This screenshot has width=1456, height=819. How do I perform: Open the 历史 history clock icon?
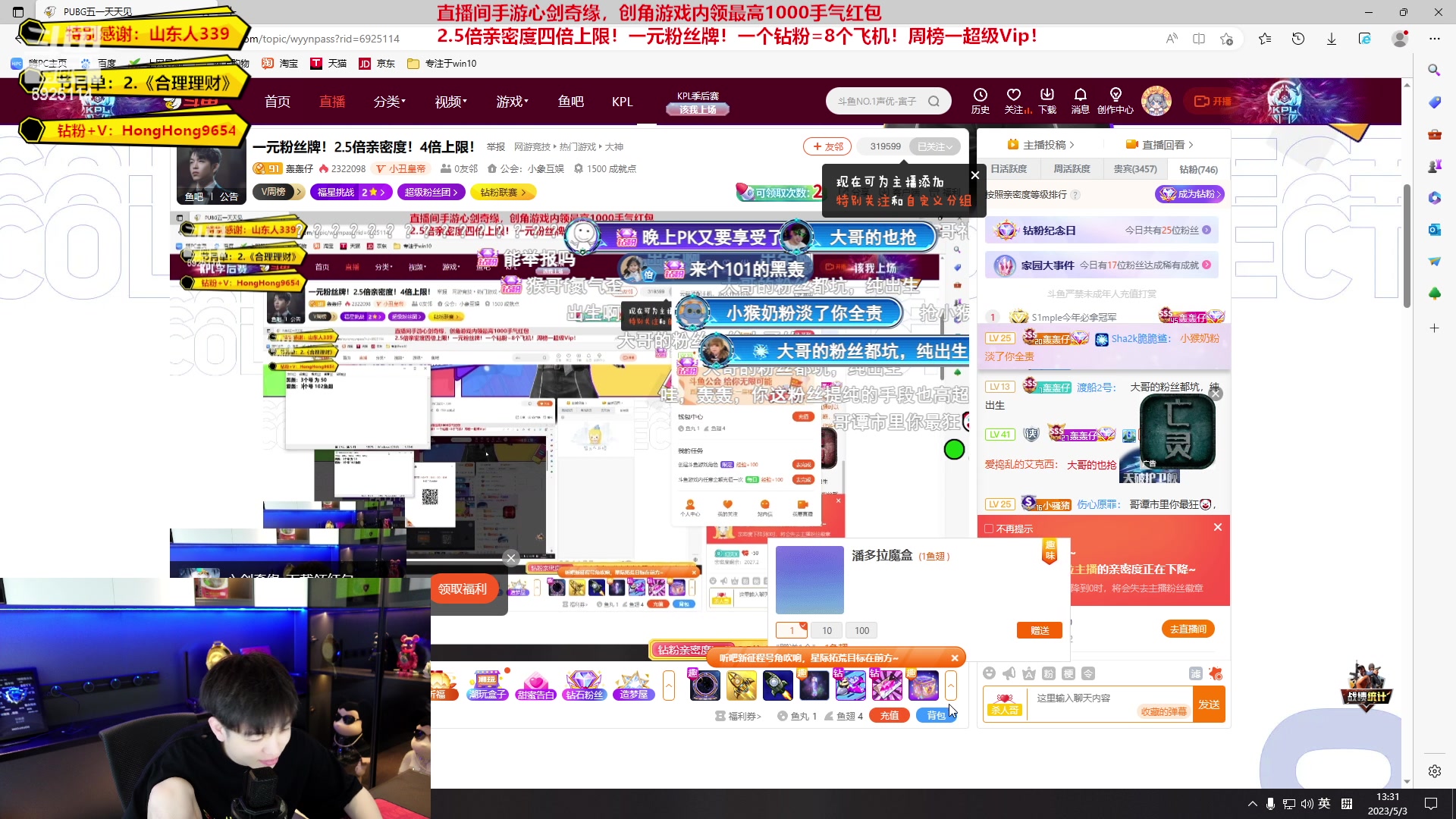[980, 95]
